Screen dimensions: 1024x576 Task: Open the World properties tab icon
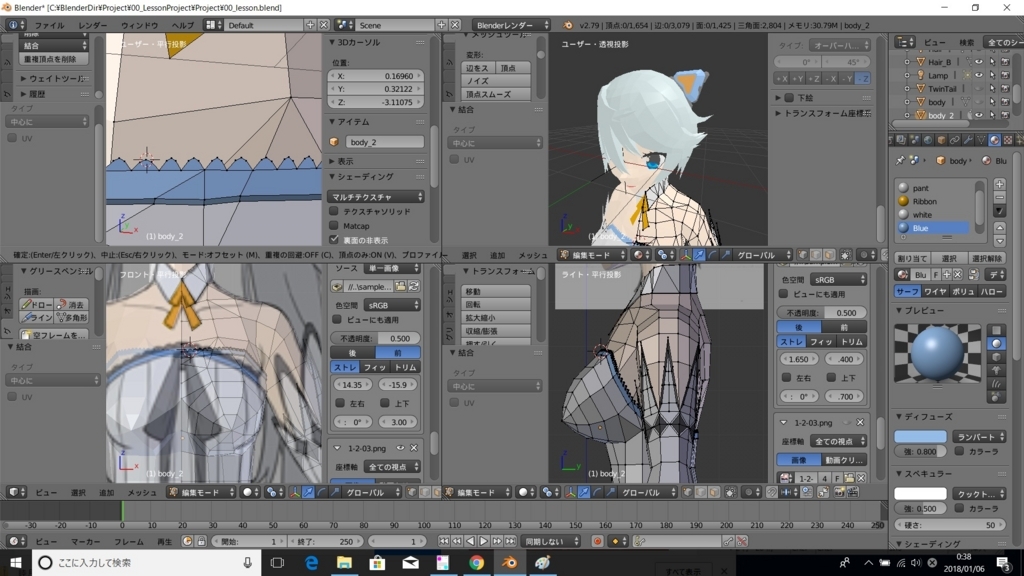click(x=927, y=140)
